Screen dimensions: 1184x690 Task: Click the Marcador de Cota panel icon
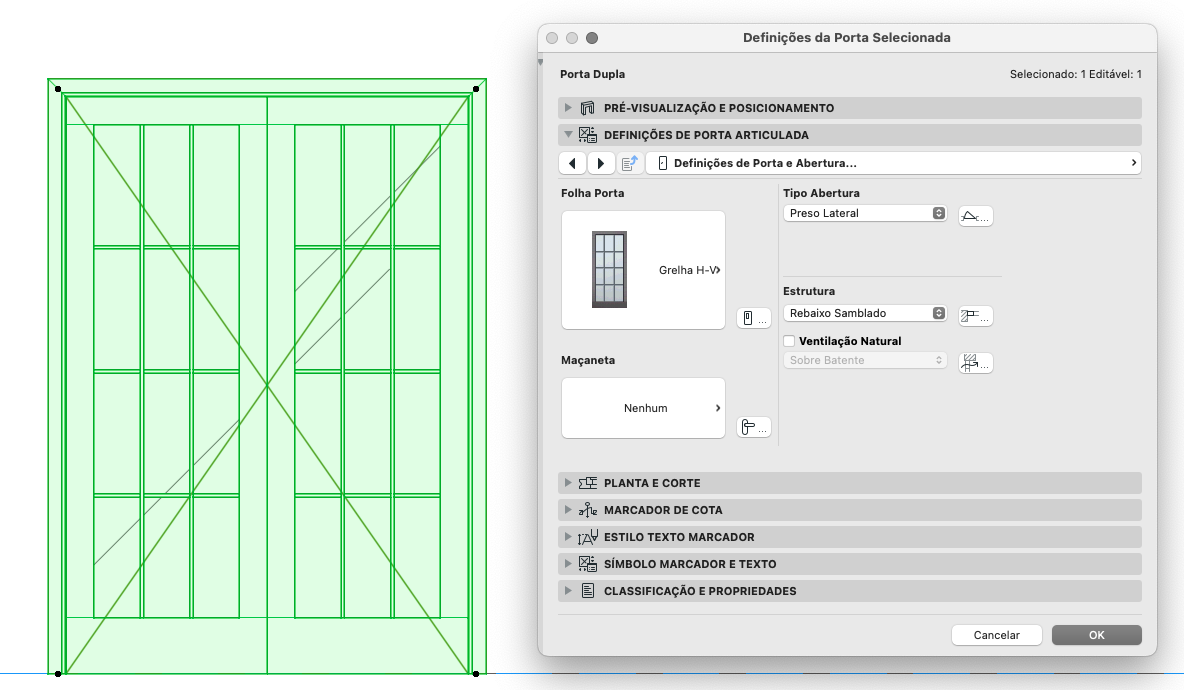coord(587,510)
